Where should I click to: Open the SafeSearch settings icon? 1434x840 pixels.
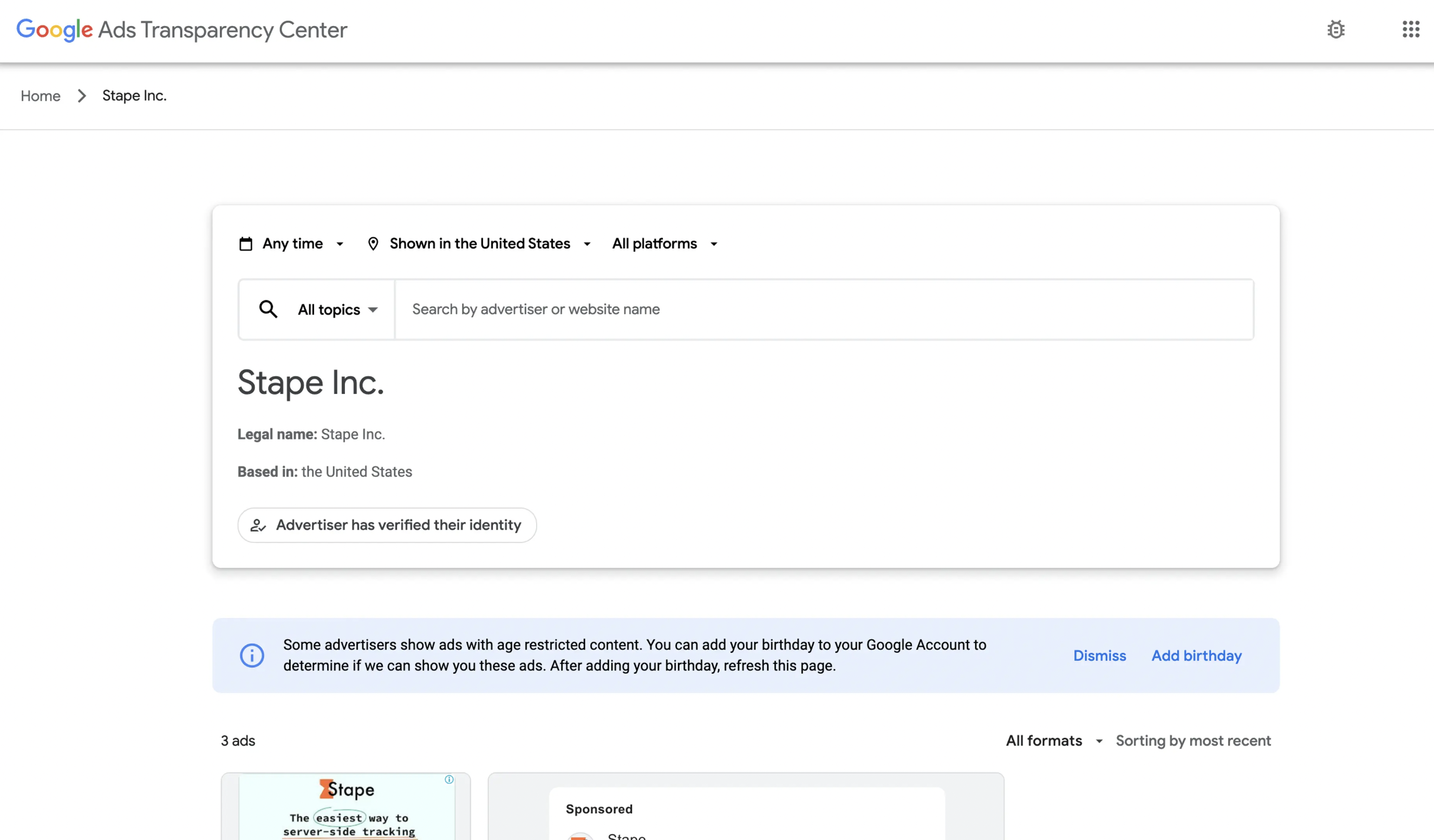pos(1336,29)
